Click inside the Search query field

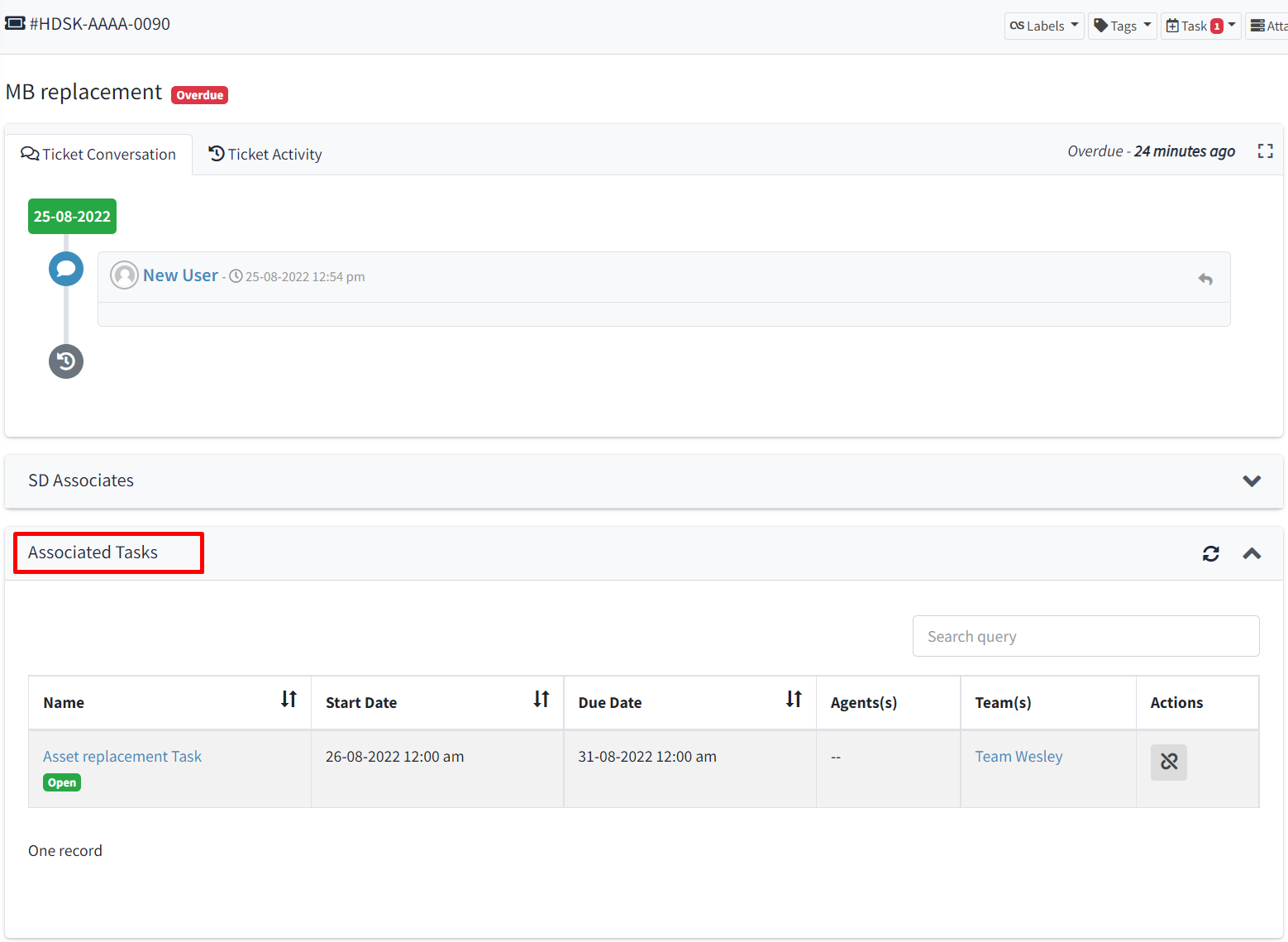tap(1085, 636)
